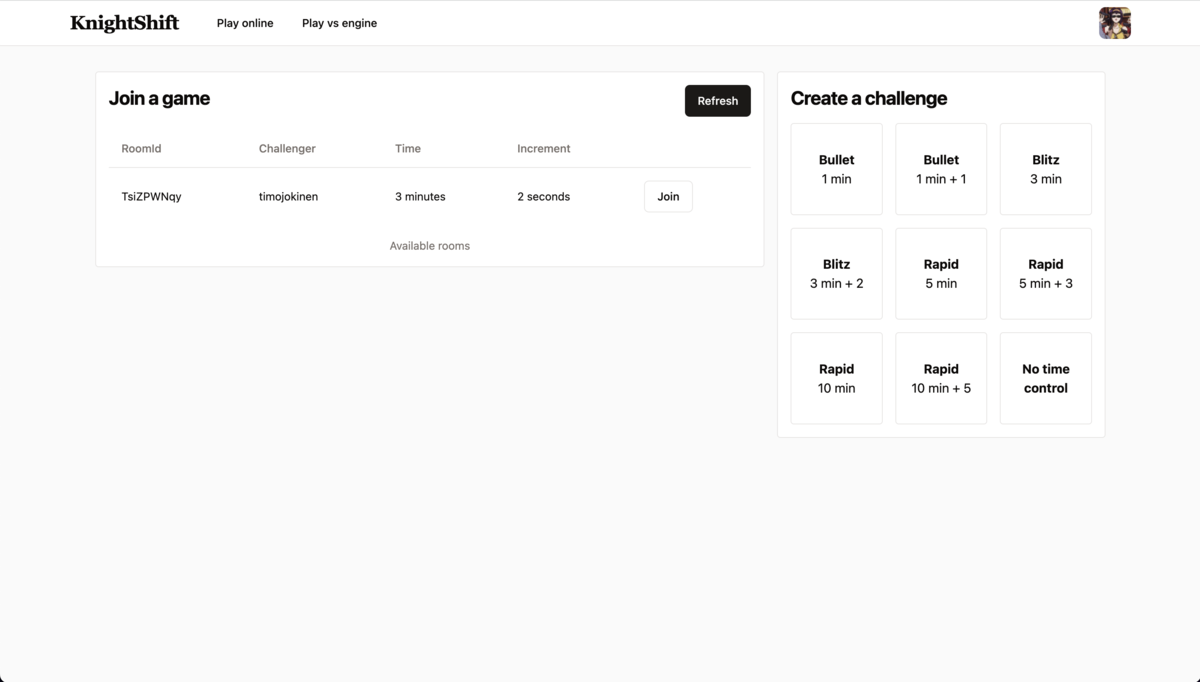The width and height of the screenshot is (1200, 682).
Task: Join timojokinen's game room
Action: [668, 197]
